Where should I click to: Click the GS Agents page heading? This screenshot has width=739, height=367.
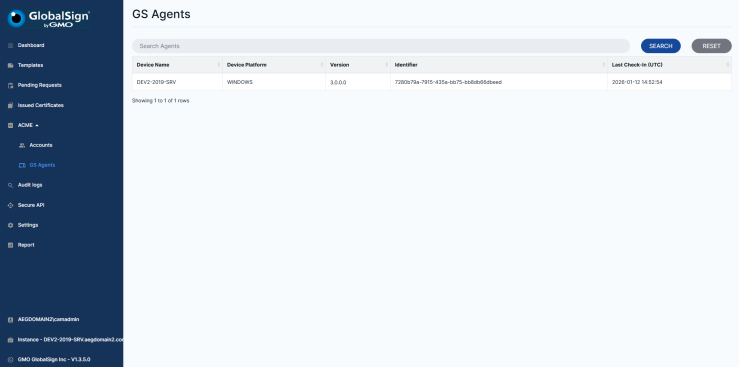coord(161,14)
